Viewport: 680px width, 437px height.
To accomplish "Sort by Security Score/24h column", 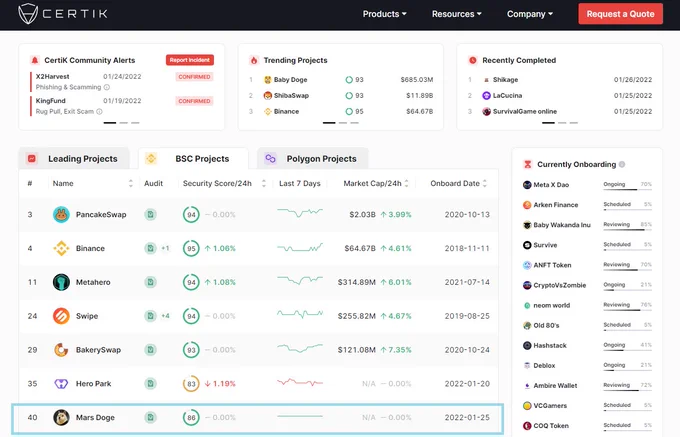I will coord(264,183).
